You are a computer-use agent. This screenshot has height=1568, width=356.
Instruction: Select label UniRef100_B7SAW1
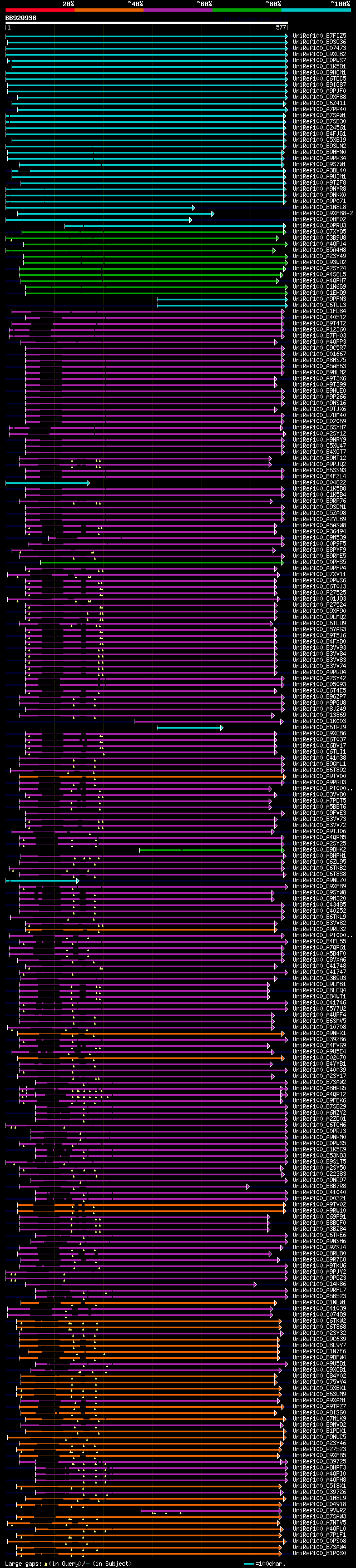coord(319,116)
